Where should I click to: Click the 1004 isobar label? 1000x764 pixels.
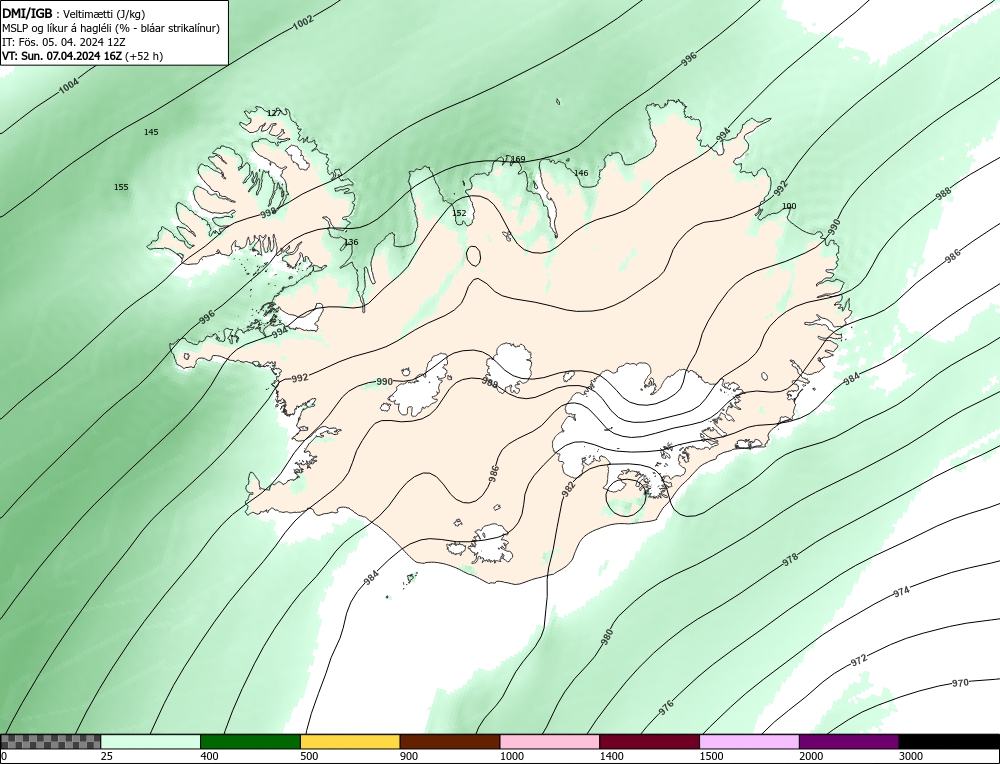[x=69, y=85]
